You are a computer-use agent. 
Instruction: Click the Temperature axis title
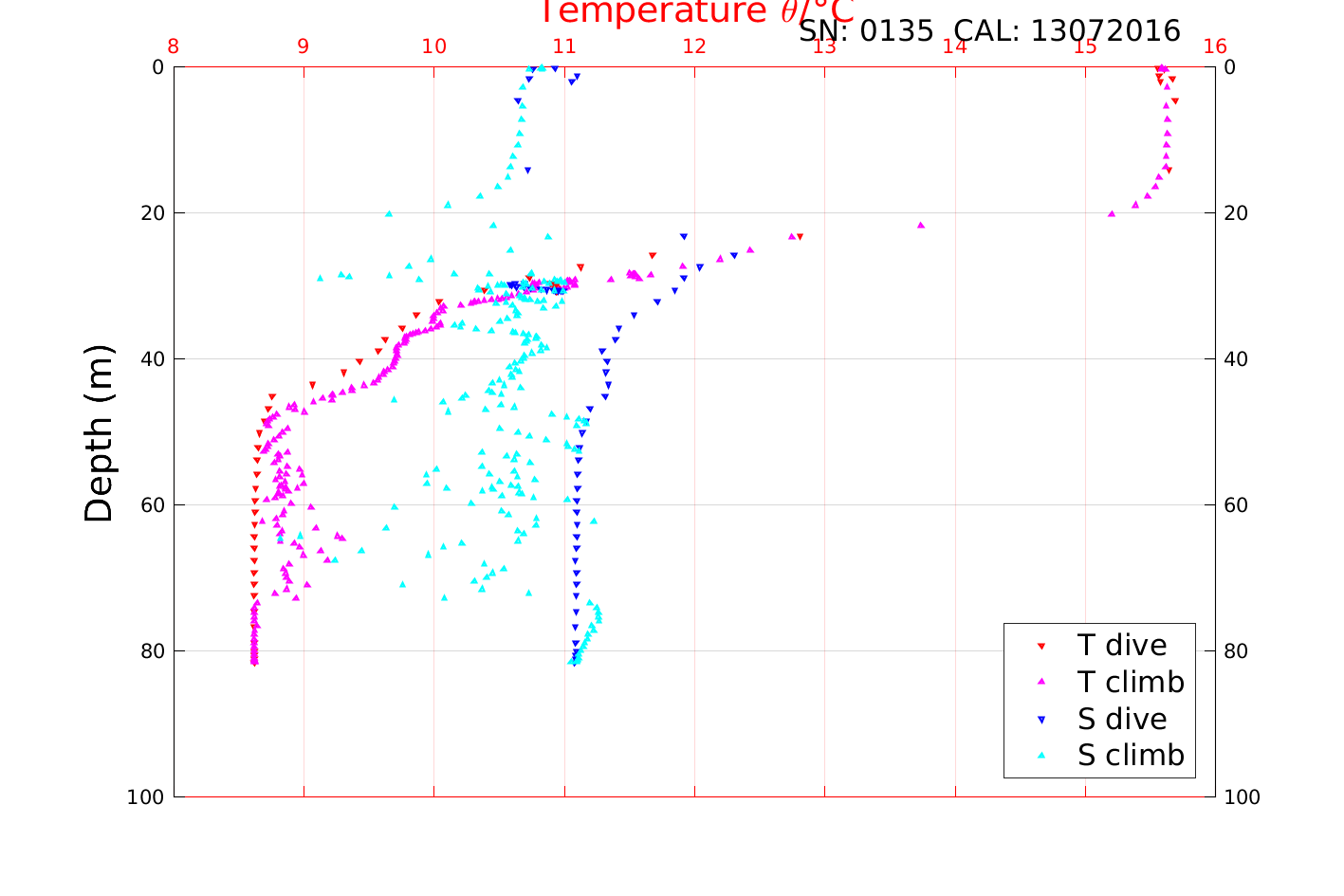(696, 11)
